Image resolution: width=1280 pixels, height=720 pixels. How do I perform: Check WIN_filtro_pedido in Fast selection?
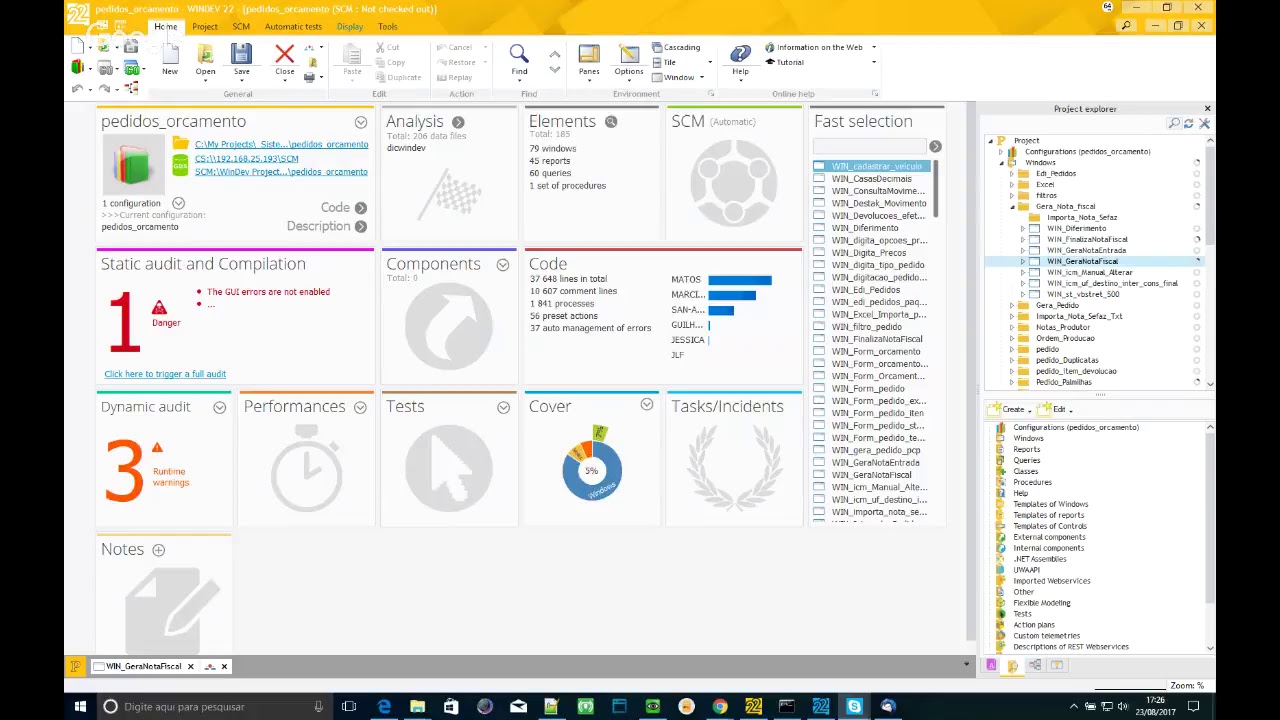(819, 327)
